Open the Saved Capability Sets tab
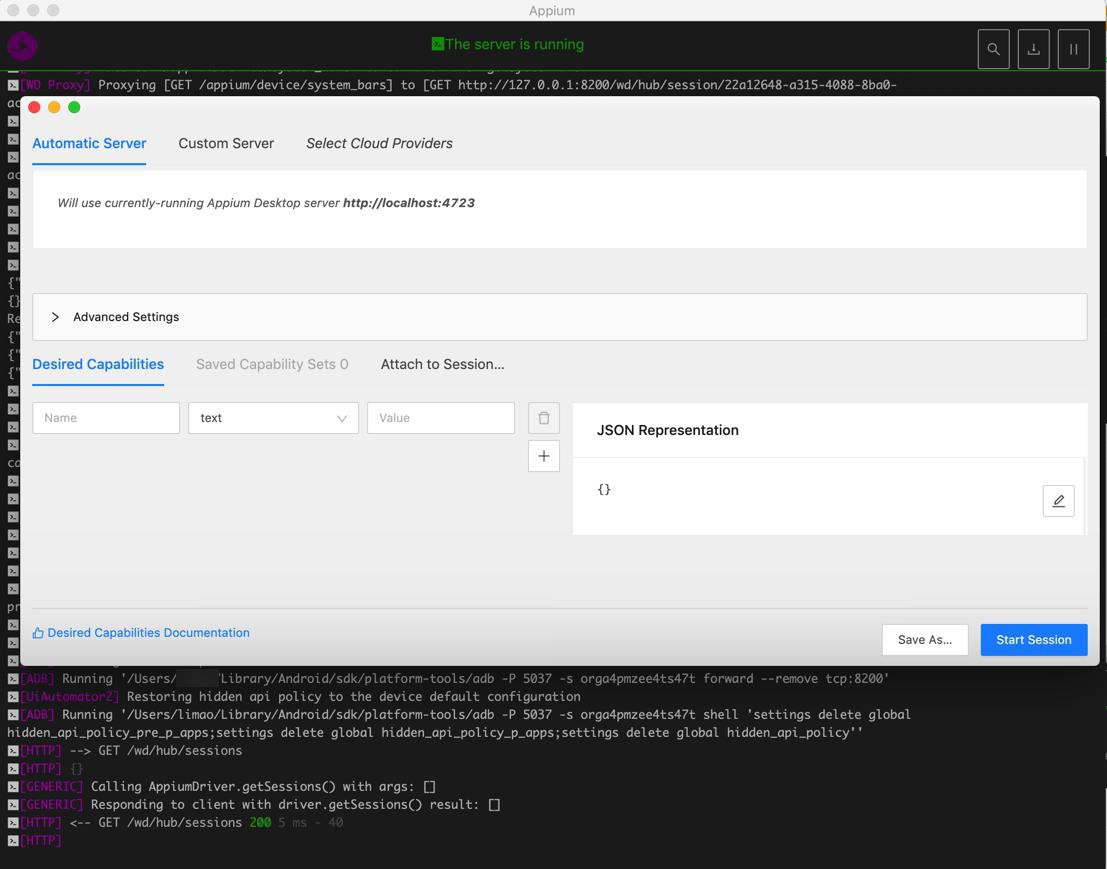The width and height of the screenshot is (1107, 869). tap(272, 364)
